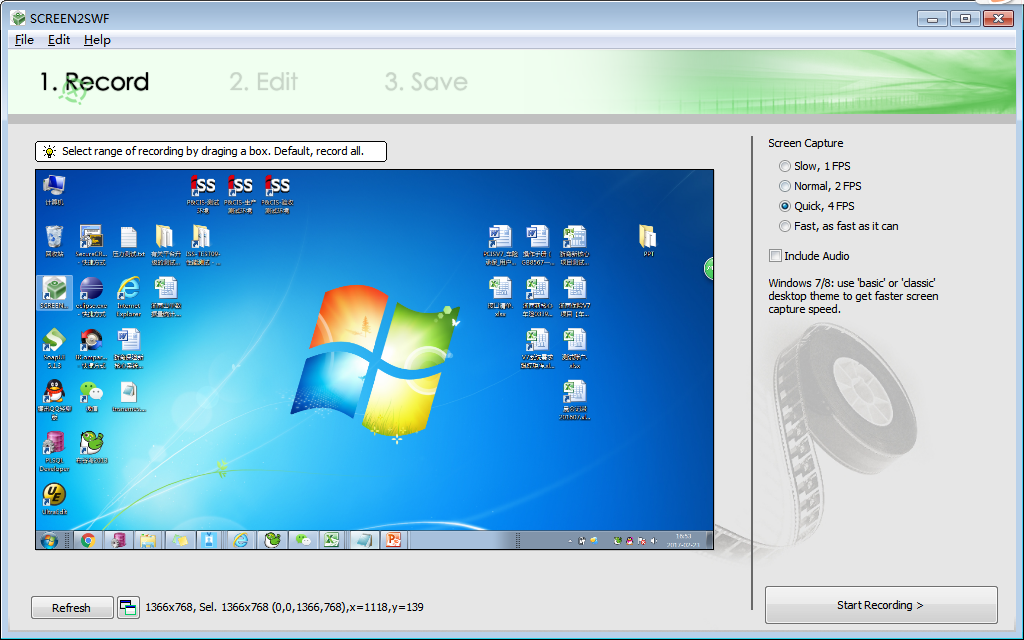Click the PLSQL Developer icon in preview
The height and width of the screenshot is (640, 1024).
coord(54,451)
